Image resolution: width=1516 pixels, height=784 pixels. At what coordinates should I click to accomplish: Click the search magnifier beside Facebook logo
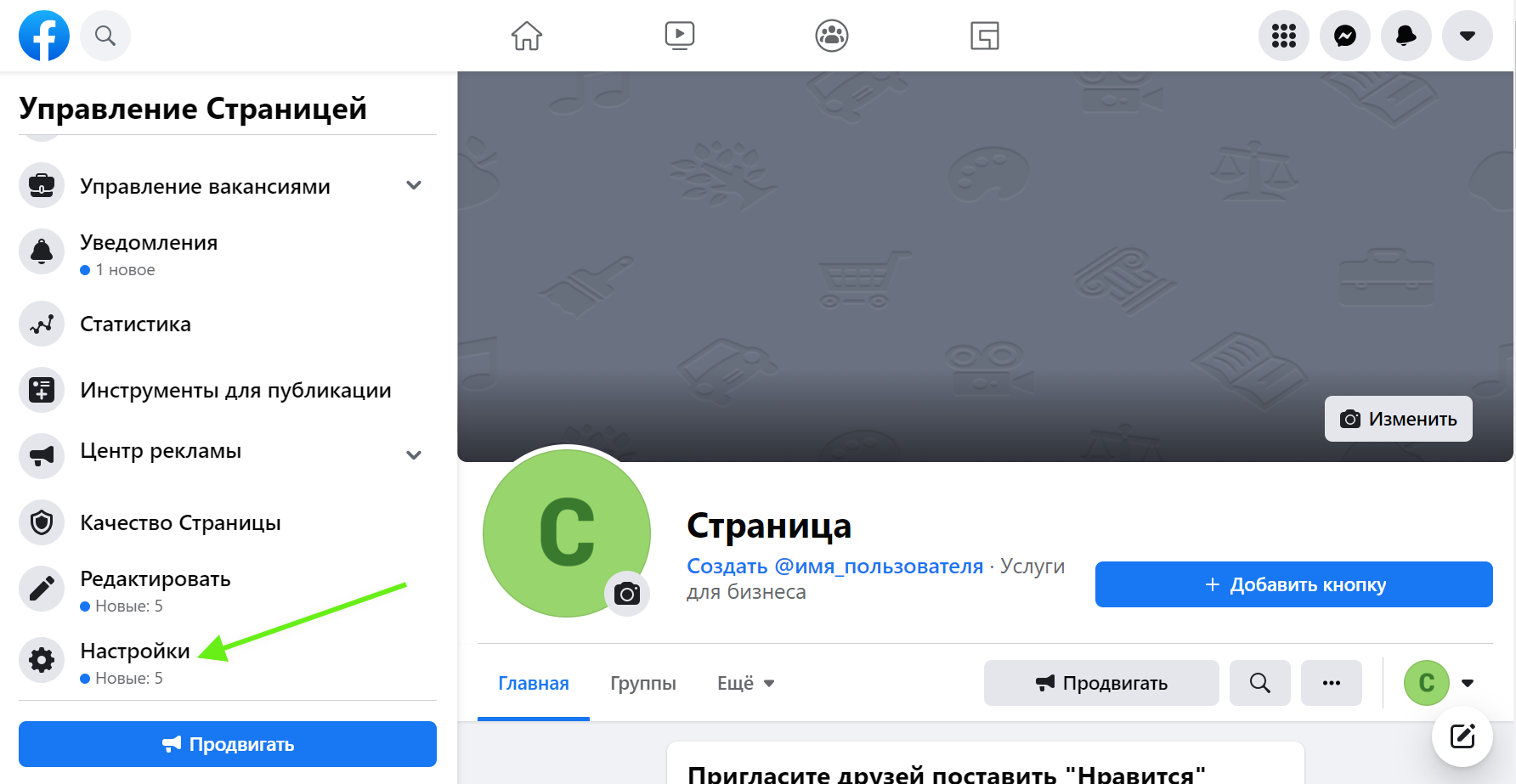pos(105,36)
